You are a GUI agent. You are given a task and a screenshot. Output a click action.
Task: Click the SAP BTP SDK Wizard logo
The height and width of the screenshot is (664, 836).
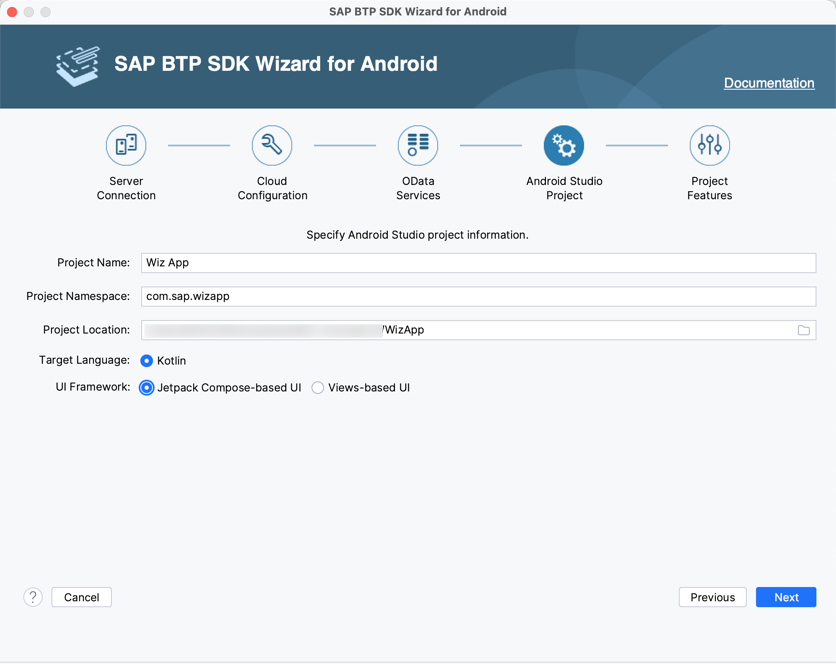coord(78,66)
